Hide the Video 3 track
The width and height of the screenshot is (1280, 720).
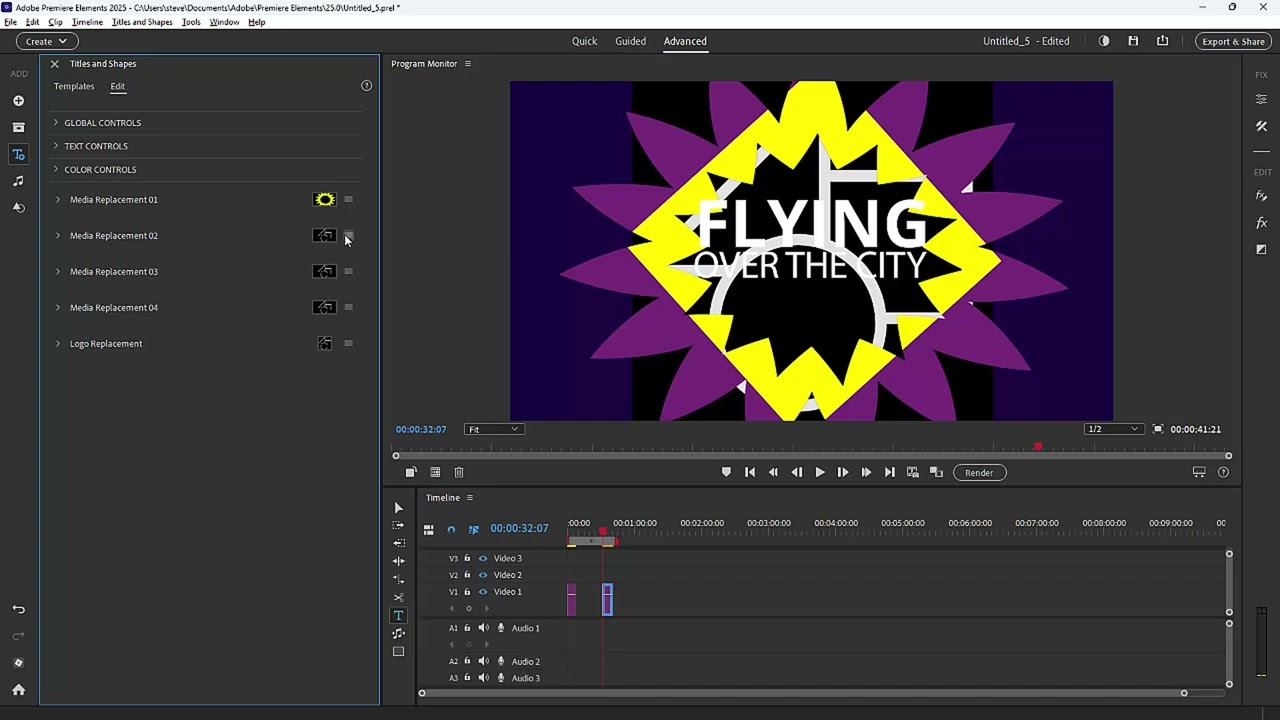click(483, 559)
